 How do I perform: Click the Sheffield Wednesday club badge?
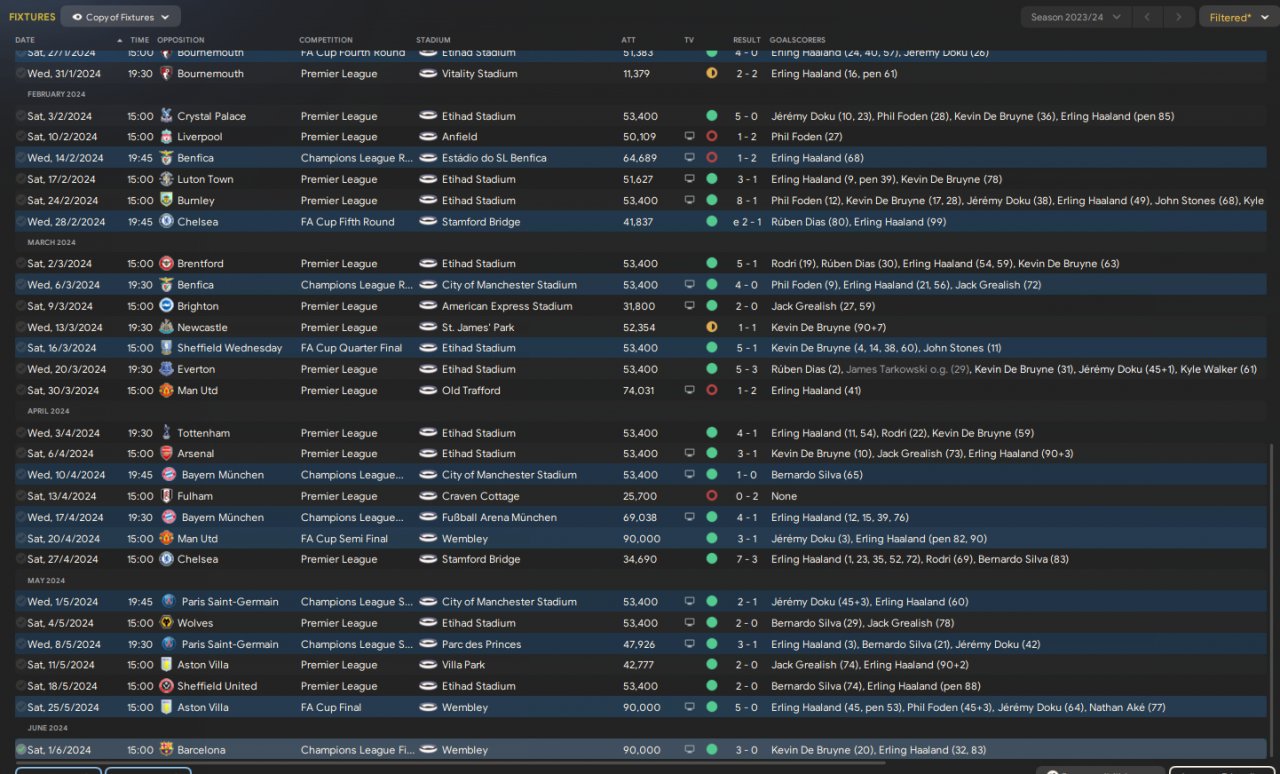point(166,348)
